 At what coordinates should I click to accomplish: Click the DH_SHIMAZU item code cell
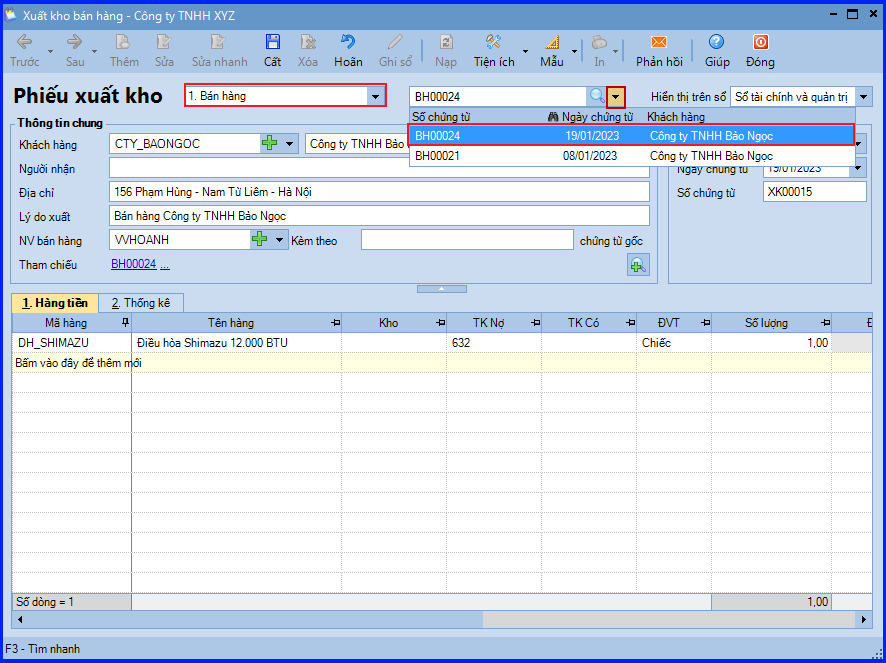point(72,343)
